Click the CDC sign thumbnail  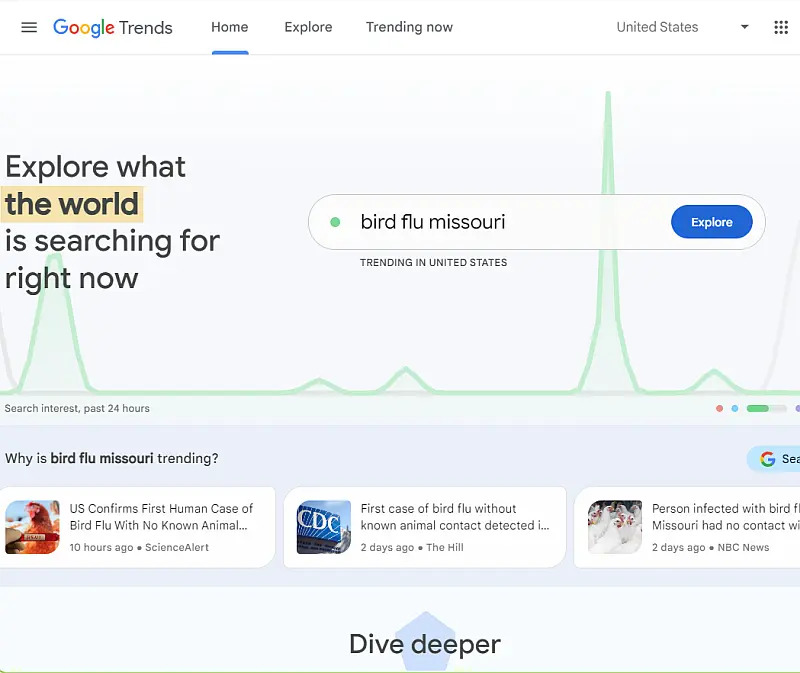click(324, 527)
